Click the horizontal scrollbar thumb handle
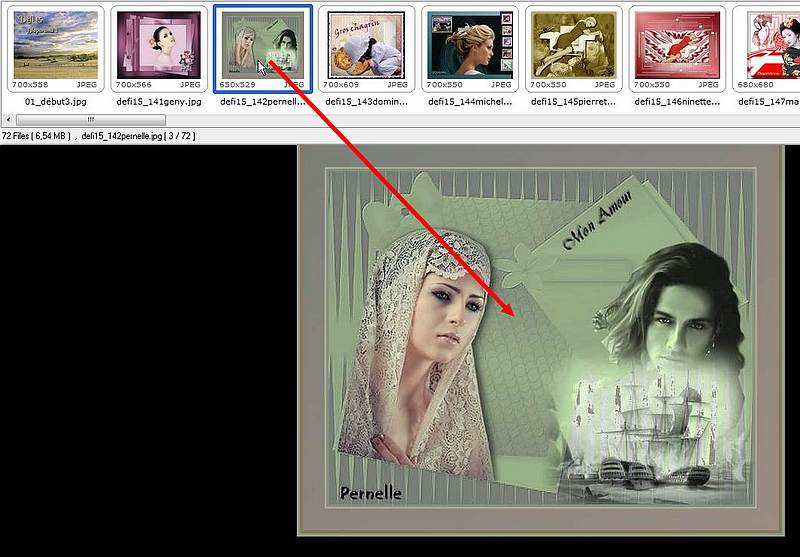The height and width of the screenshot is (557, 800). point(91,119)
